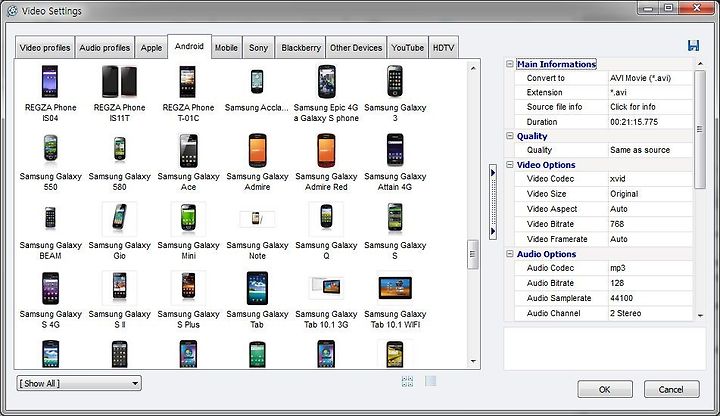Screen dimensions: 720x416
Task: Click the upper arrow on the panel splitter
Action: tap(493, 173)
